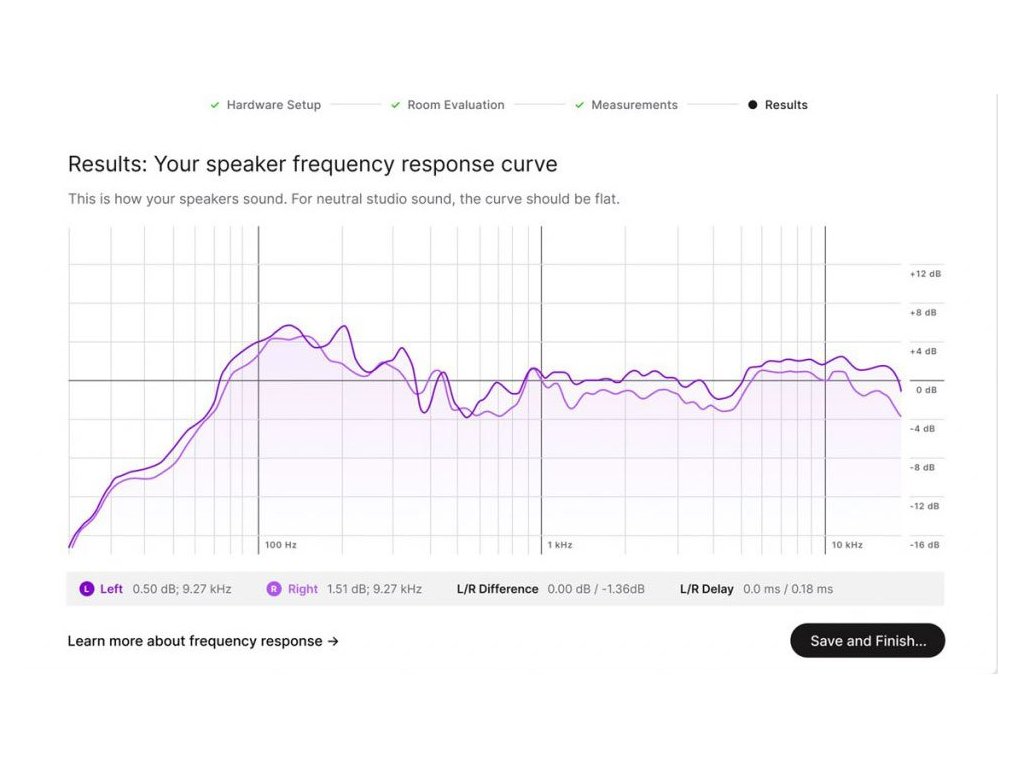Screen dimensions: 1024x768
Task: Click the purple L speaker badge
Action: pyautogui.click(x=87, y=589)
